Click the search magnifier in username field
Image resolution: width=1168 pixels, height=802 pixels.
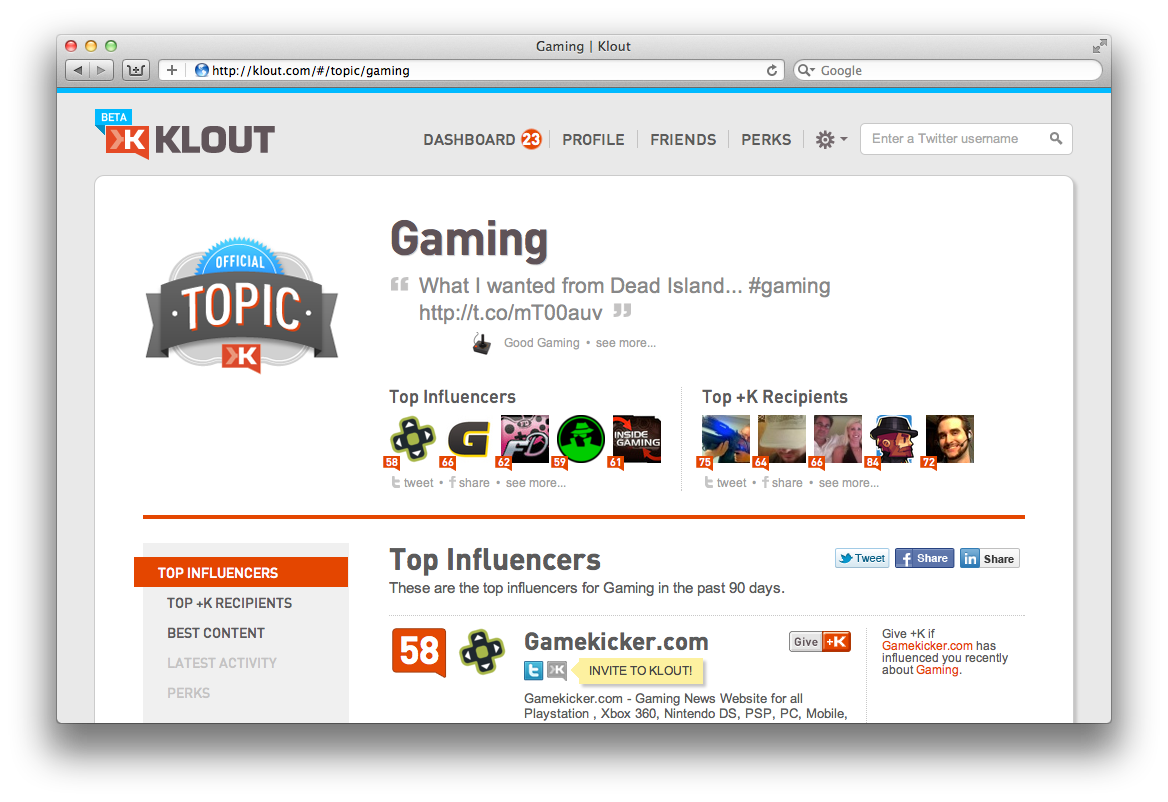pyautogui.click(x=1056, y=139)
